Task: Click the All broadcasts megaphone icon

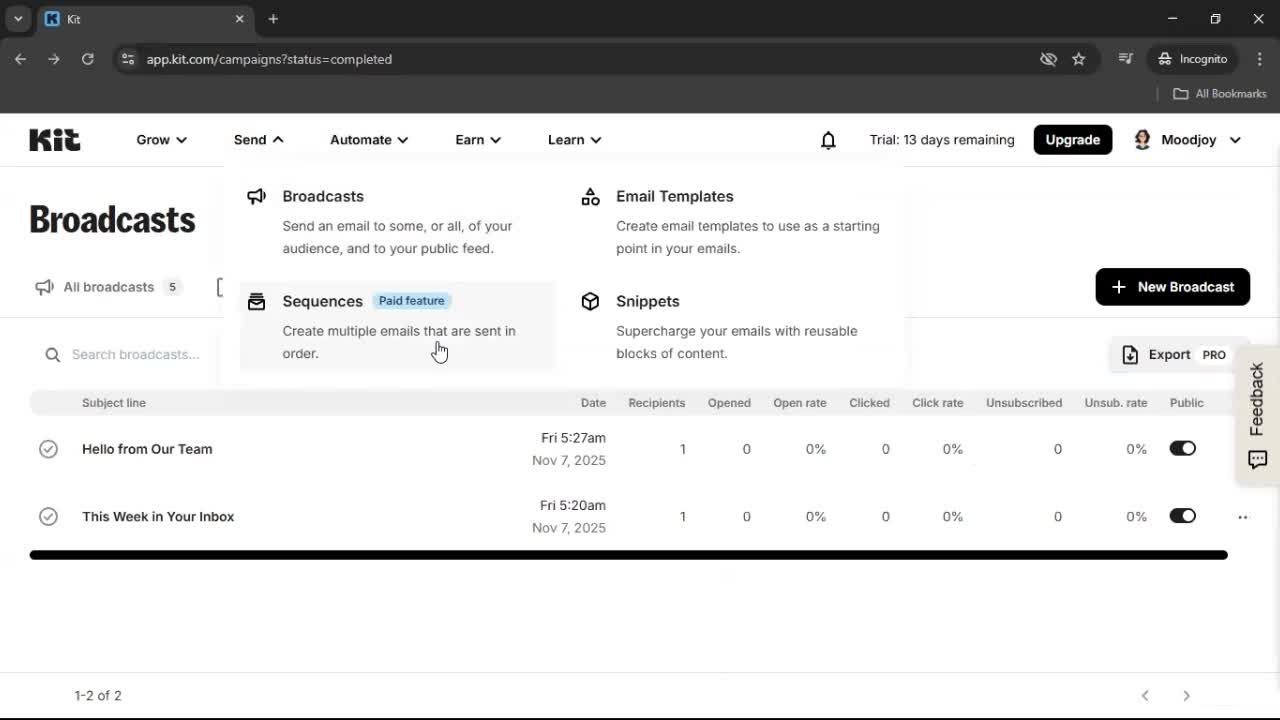Action: click(43, 287)
